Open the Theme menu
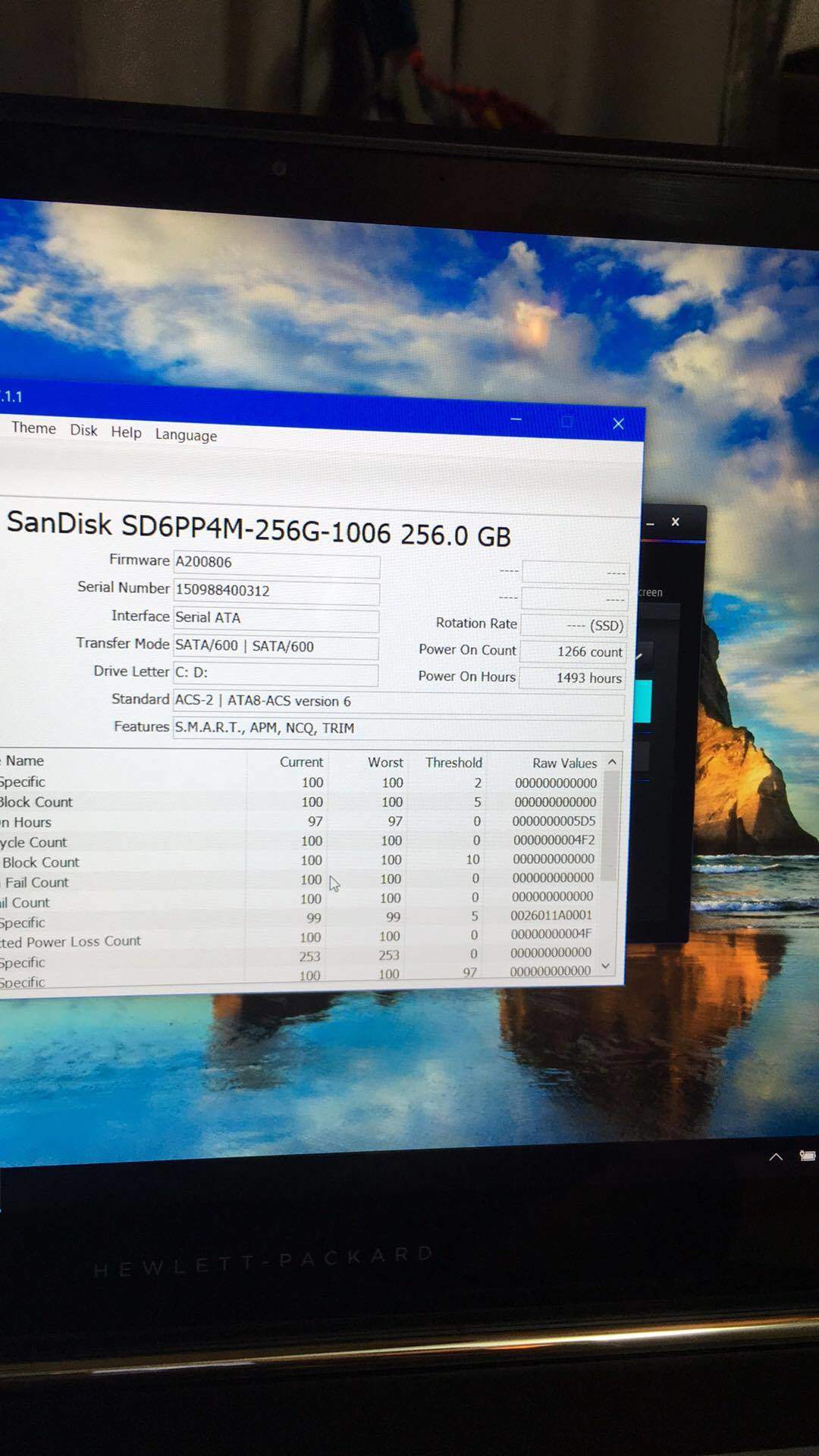Screen dimensions: 819x1456 click(x=34, y=428)
